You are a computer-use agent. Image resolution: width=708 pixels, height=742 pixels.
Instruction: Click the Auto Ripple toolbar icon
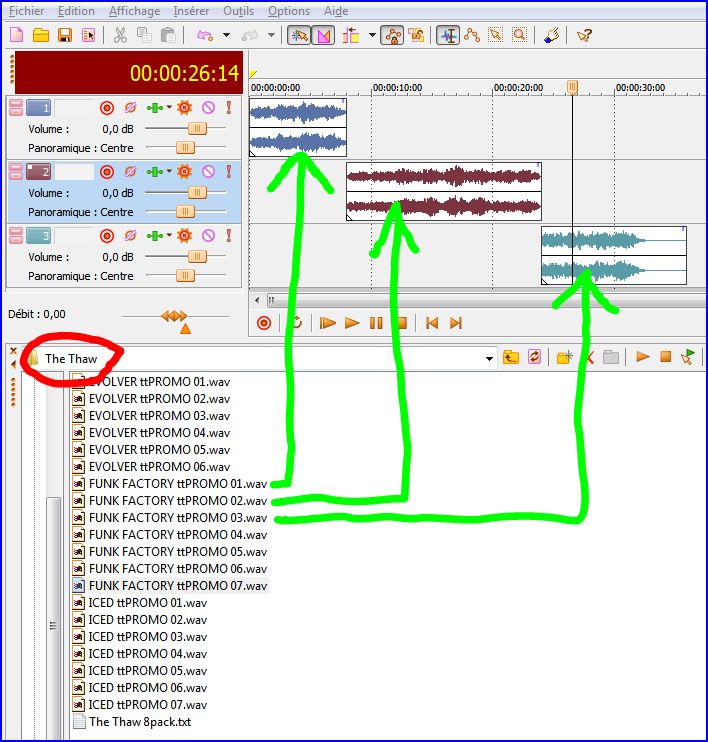pos(351,35)
